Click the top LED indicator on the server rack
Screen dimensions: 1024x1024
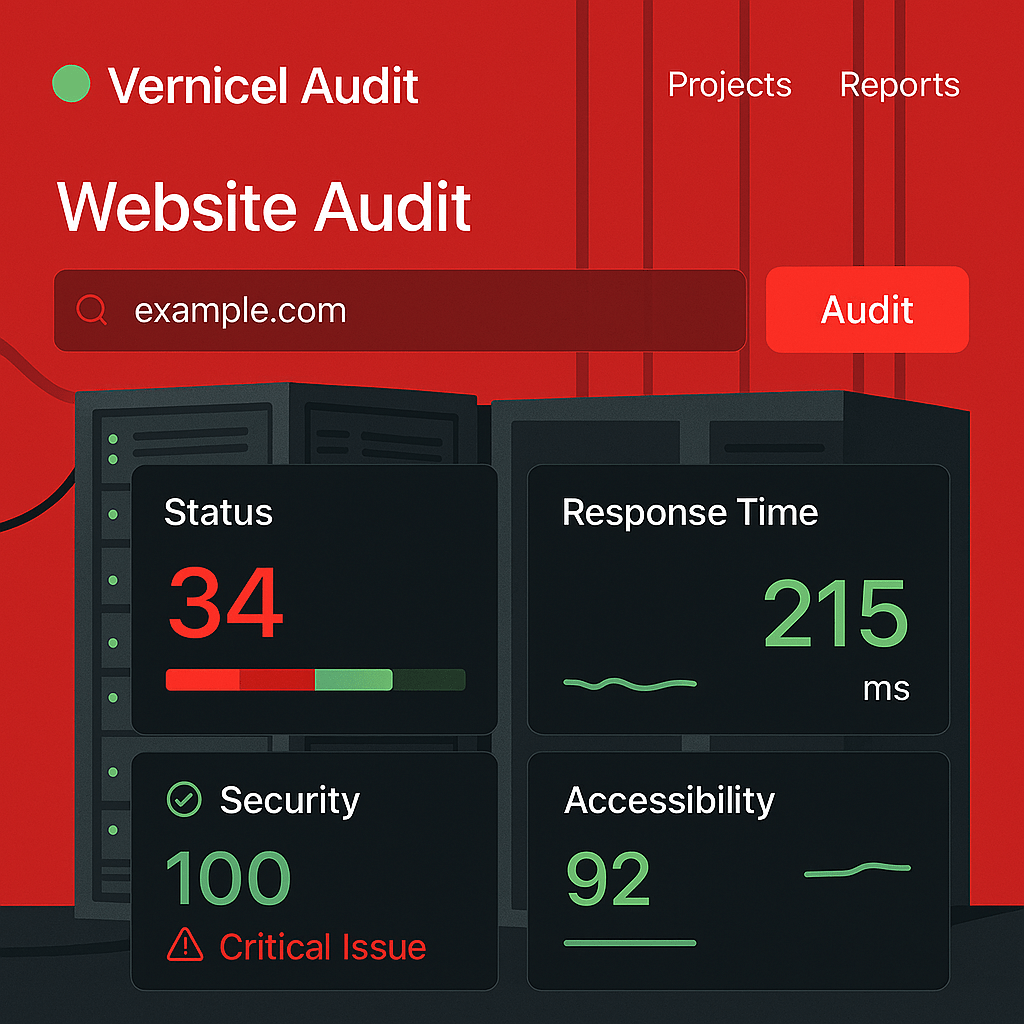[x=112, y=437]
